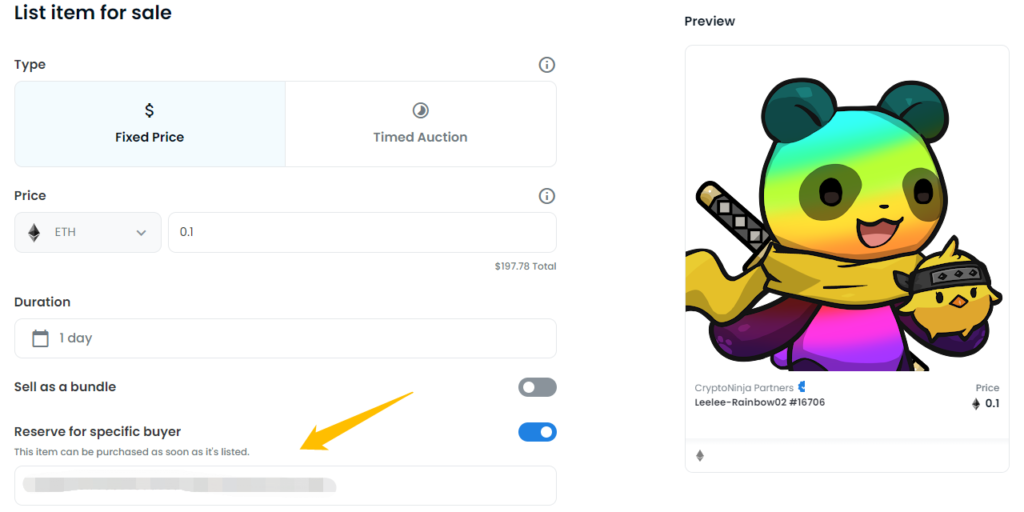This screenshot has width=1024, height=512.
Task: Click the Timed Auction clock icon
Action: (420, 110)
